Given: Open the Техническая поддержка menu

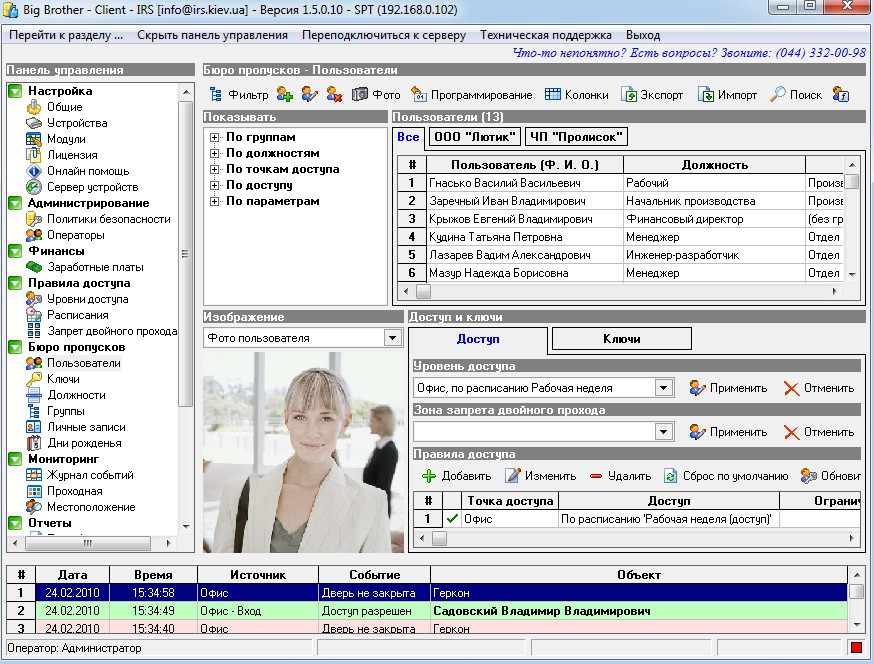Looking at the screenshot, I should click(x=546, y=35).
